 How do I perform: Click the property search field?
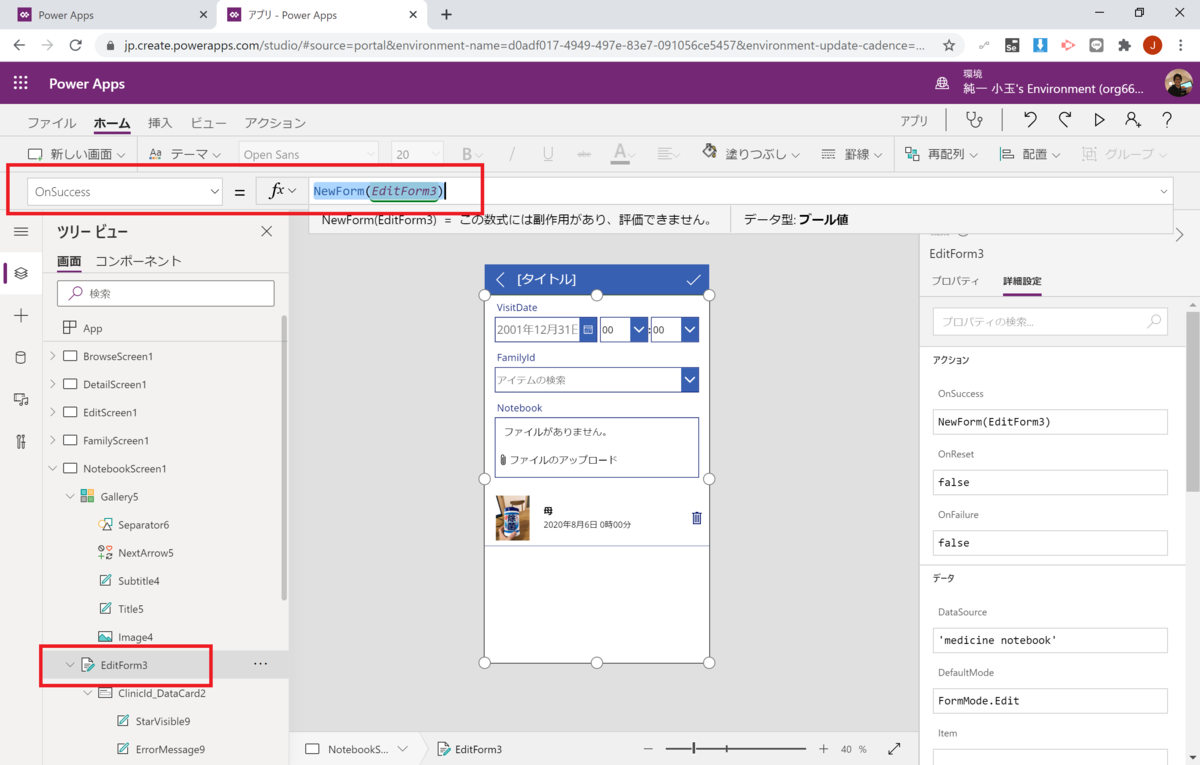tap(1050, 322)
